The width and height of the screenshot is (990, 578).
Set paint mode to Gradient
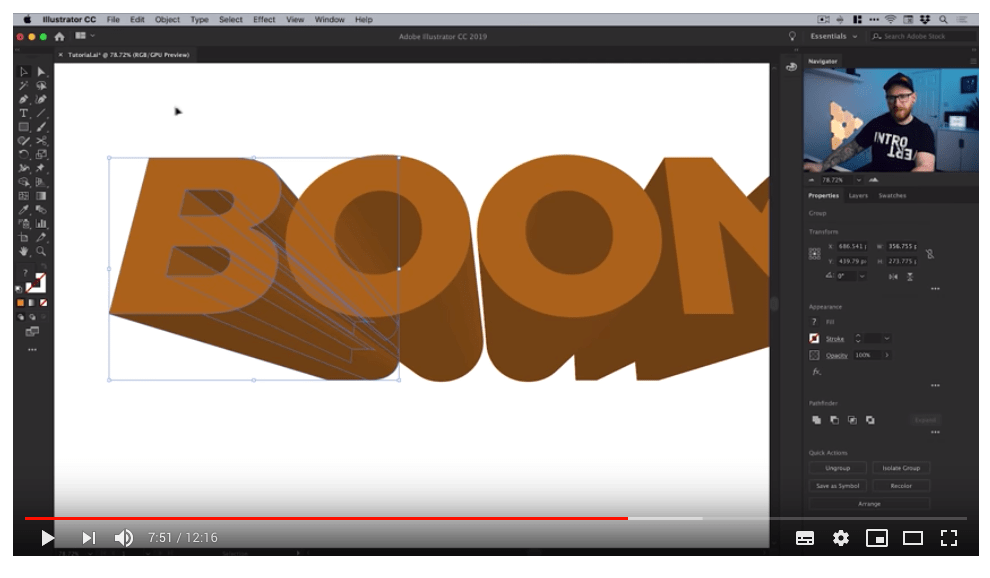[32, 303]
